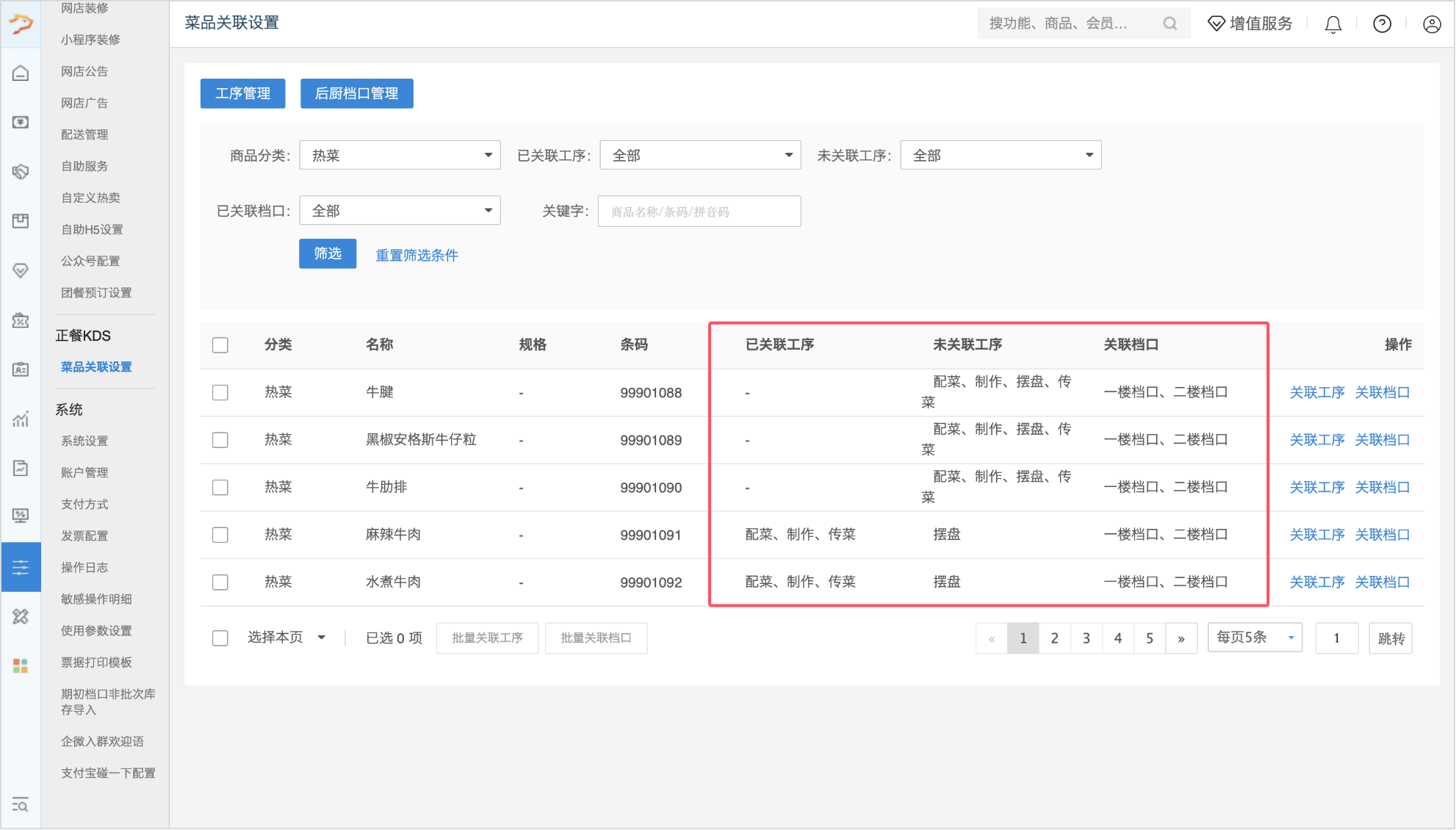
Task: Open 账户管理 in sidebar menu
Action: point(84,472)
